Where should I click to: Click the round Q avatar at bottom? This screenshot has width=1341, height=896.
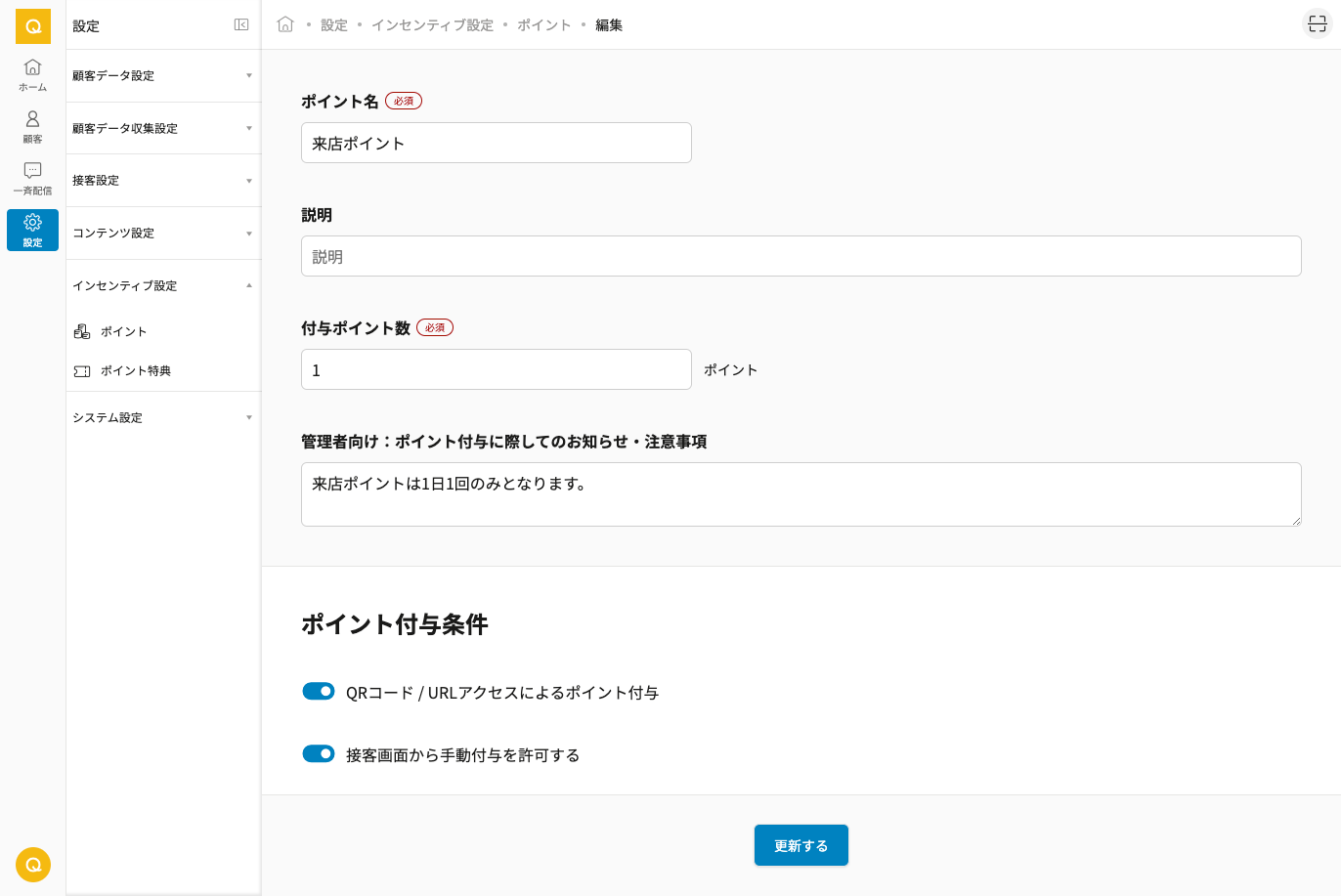click(x=33, y=865)
